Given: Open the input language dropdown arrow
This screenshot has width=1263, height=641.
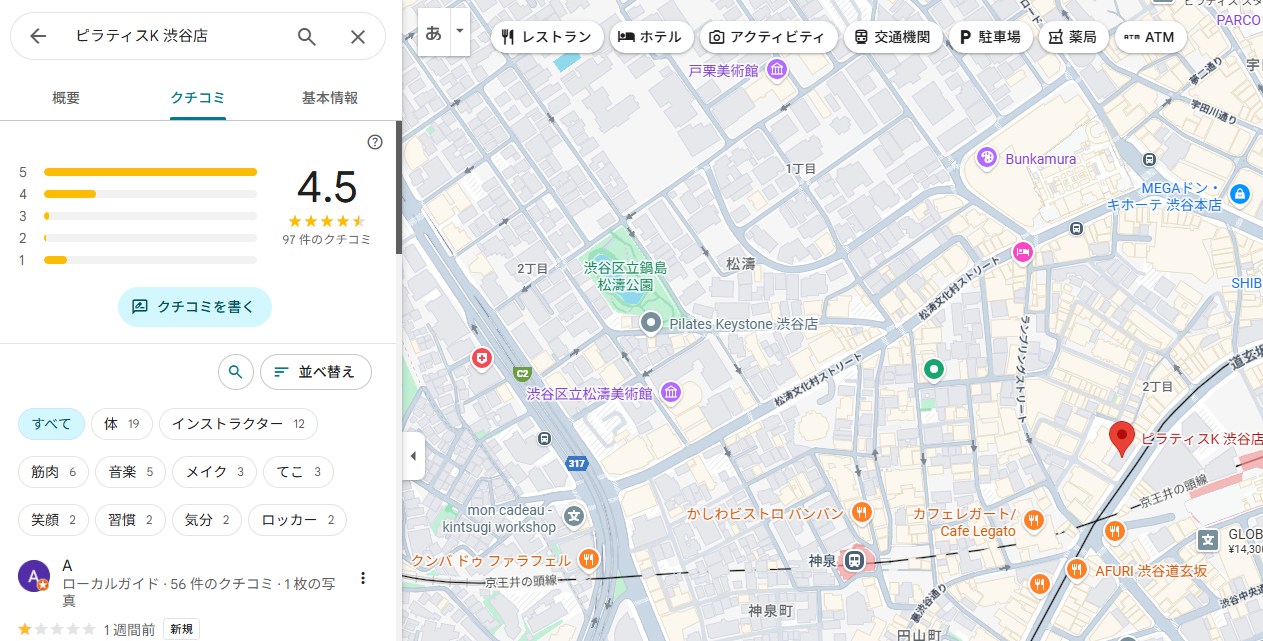Looking at the screenshot, I should click(460, 31).
